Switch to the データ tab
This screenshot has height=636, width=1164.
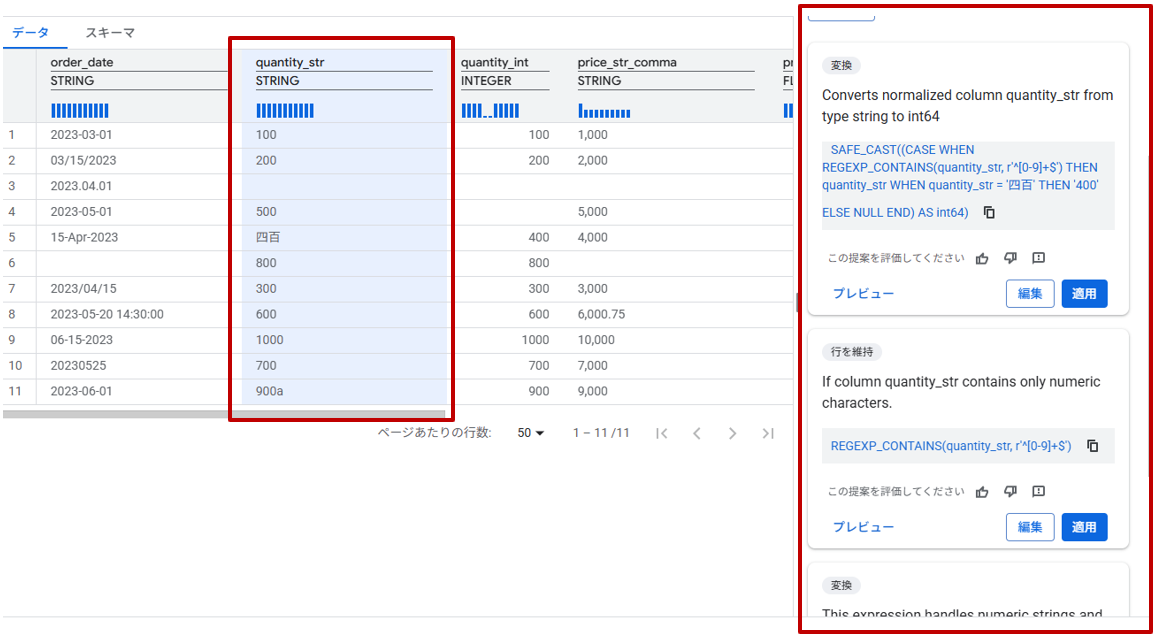[x=31, y=33]
